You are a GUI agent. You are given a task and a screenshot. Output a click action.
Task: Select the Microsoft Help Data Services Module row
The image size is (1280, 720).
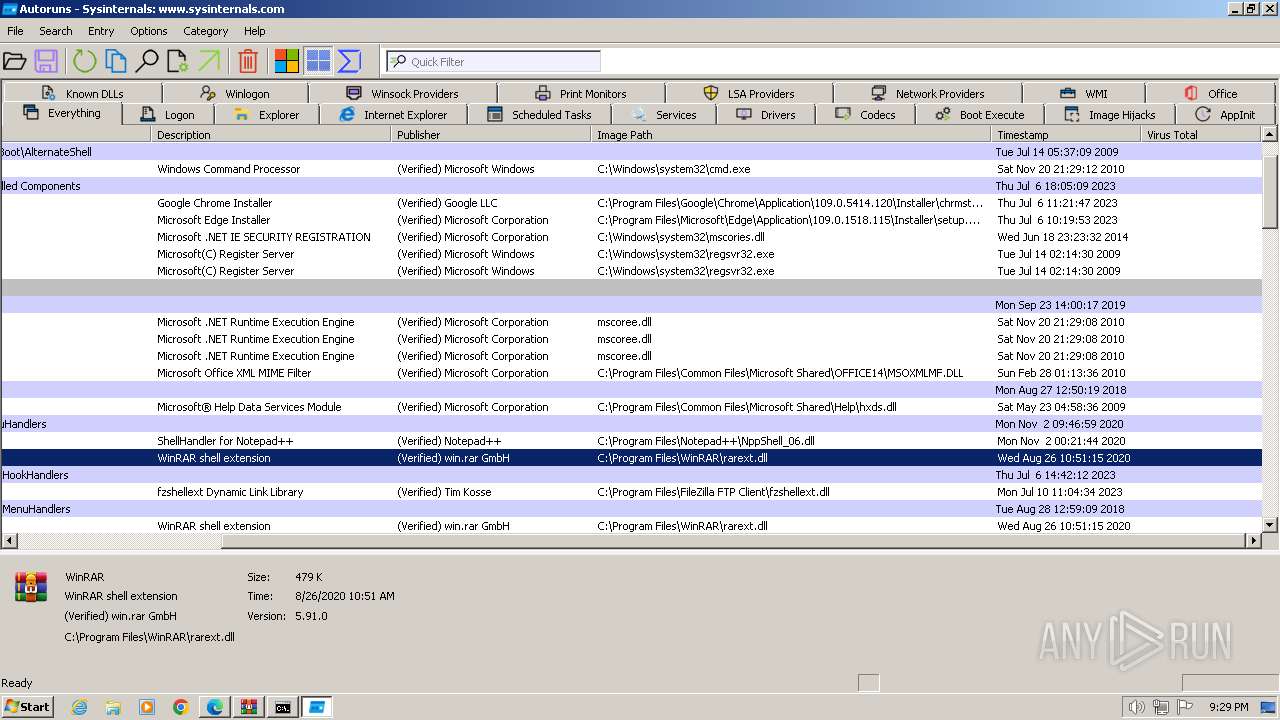pyautogui.click(x=632, y=407)
